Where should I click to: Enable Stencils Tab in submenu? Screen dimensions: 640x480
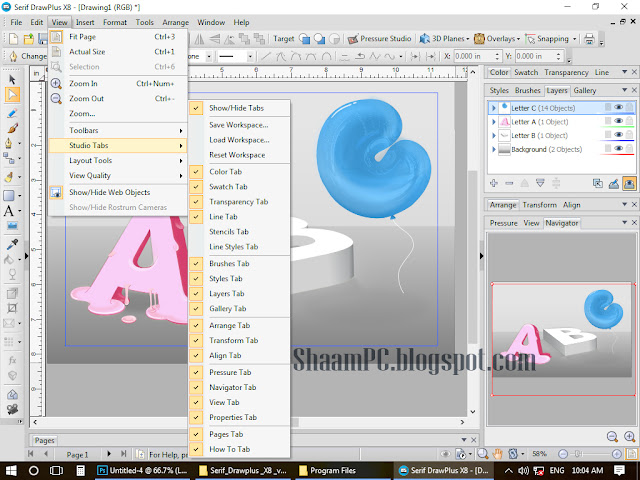[x=239, y=232]
